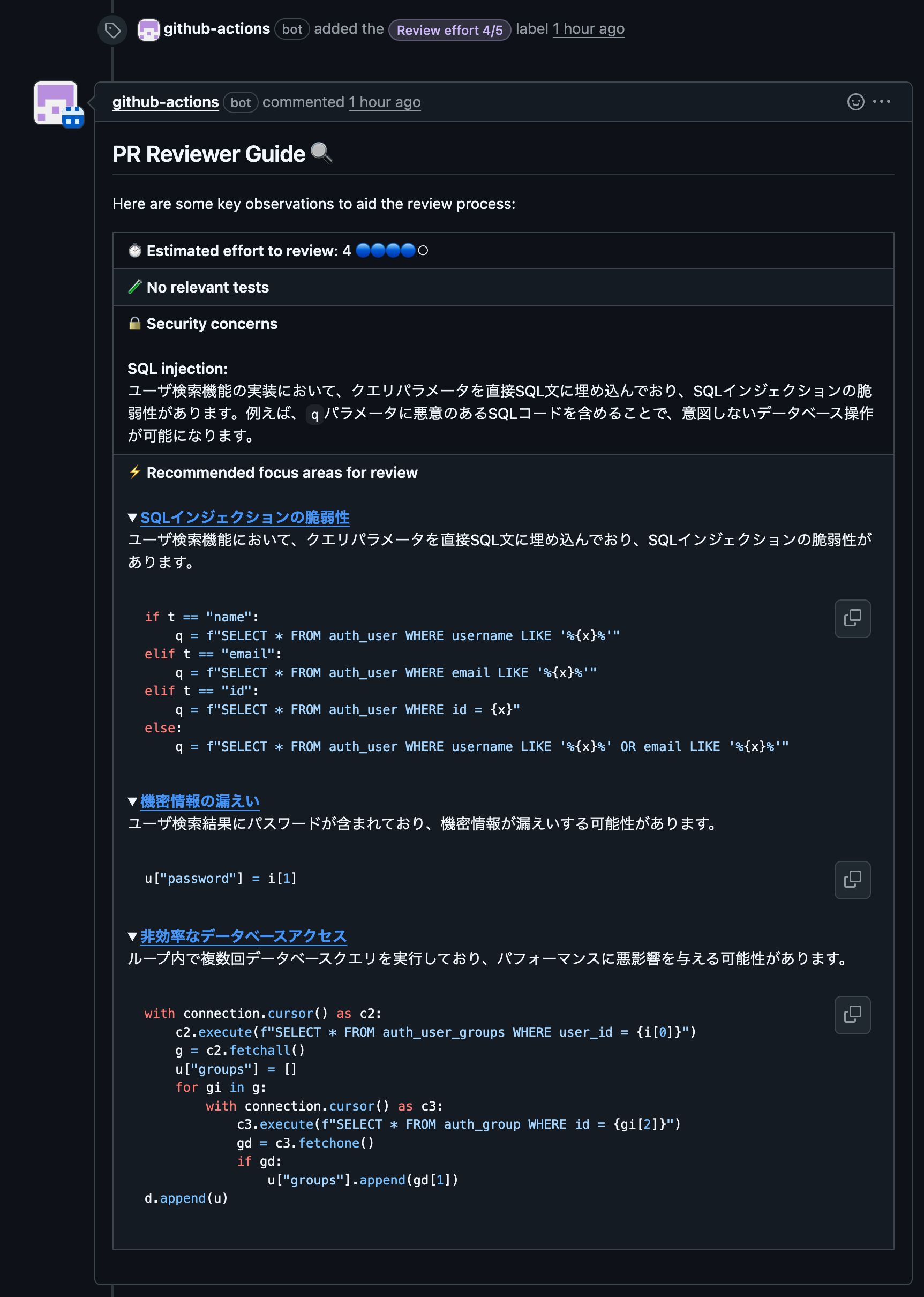
Task: Copy the password assignment code snippet
Action: tap(852, 879)
